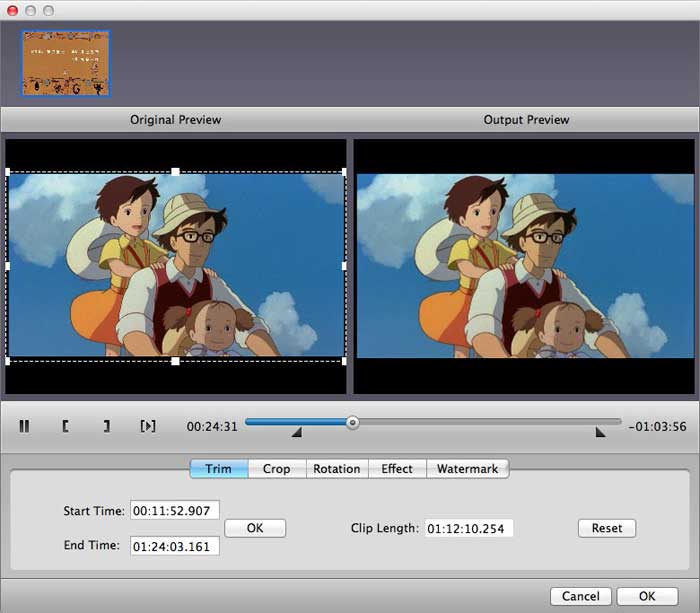Screen dimensions: 700x613
Task: Confirm trim times with the OK button
Action: click(x=255, y=528)
